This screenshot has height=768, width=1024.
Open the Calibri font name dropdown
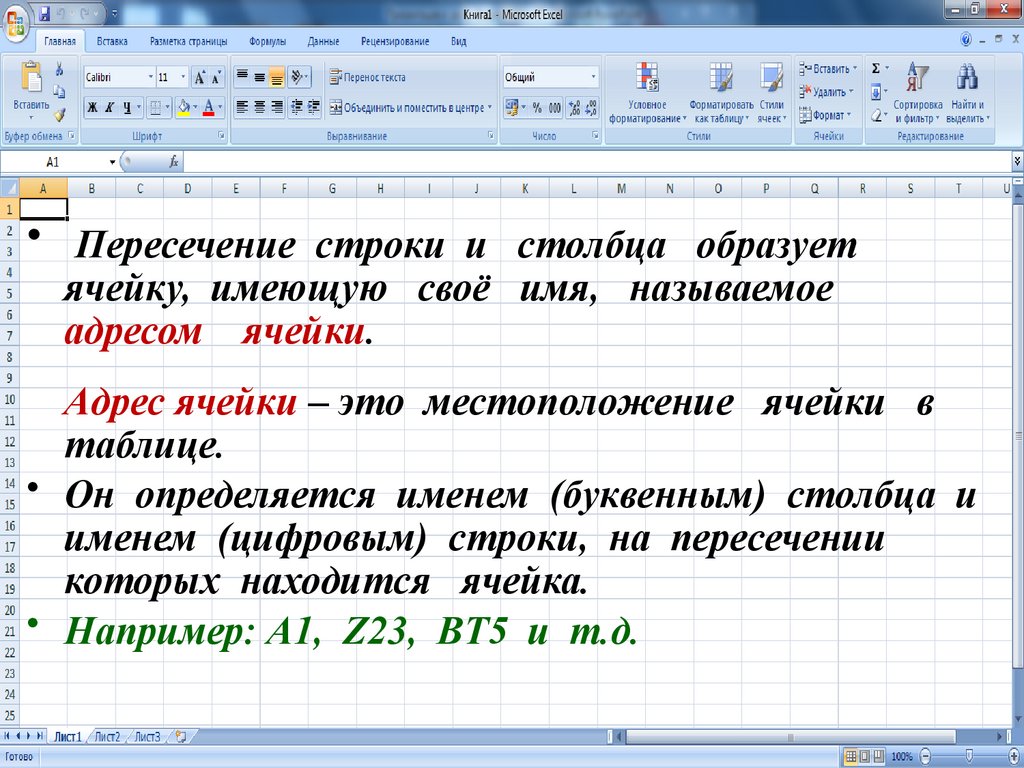(150, 77)
